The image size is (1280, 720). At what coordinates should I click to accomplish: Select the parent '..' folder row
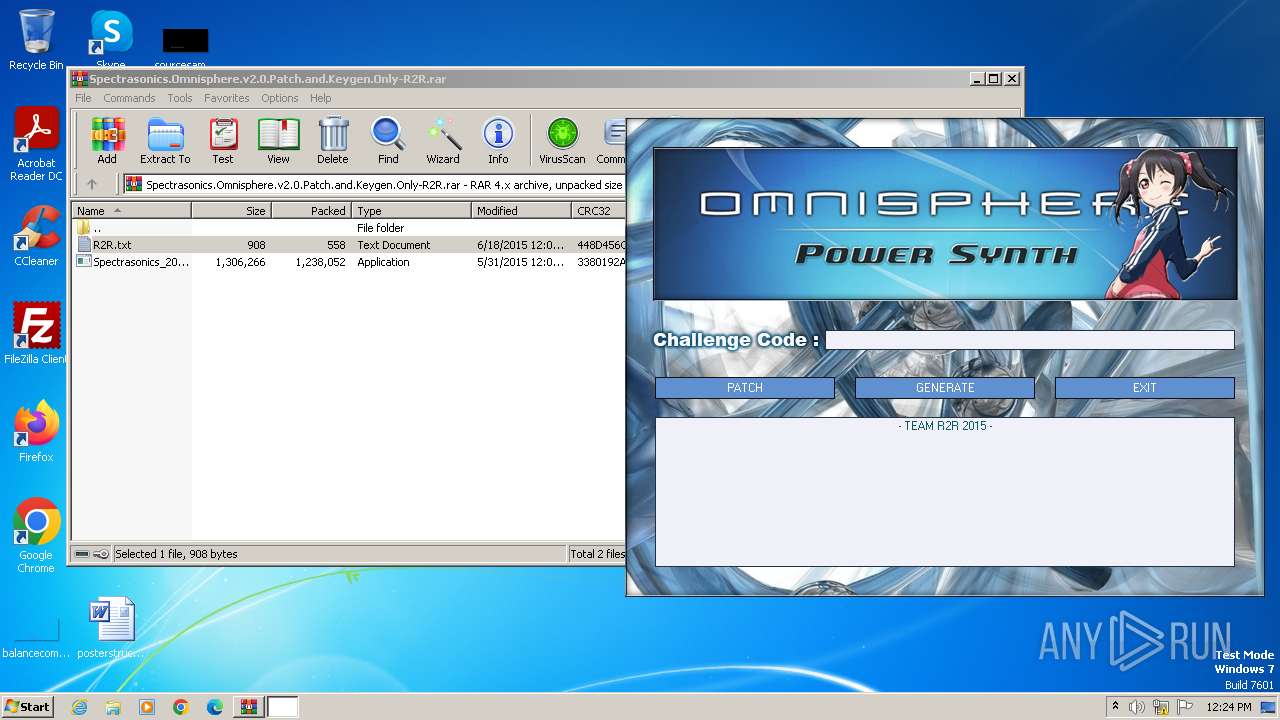click(x=349, y=228)
